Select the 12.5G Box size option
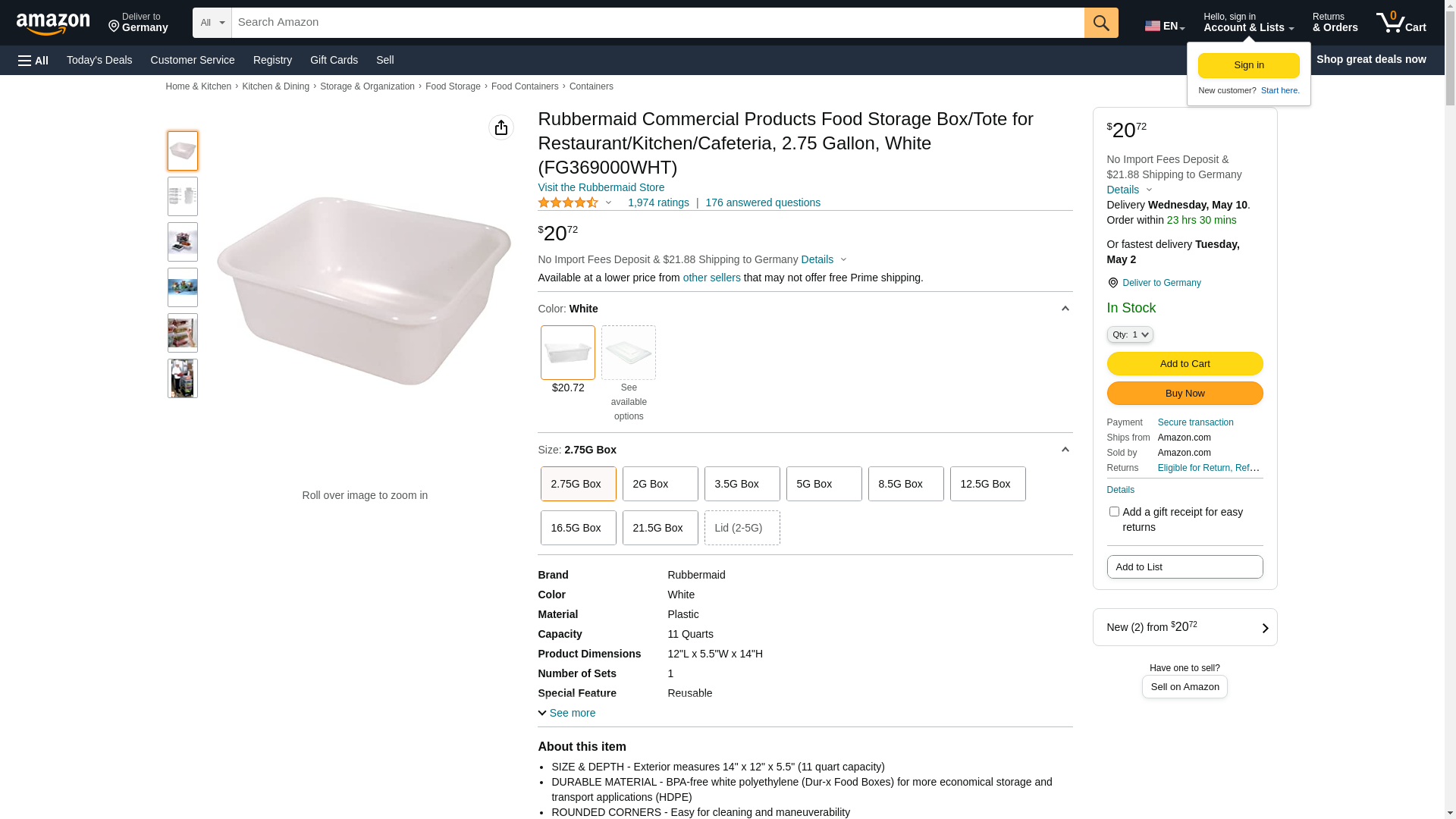 [x=987, y=484]
